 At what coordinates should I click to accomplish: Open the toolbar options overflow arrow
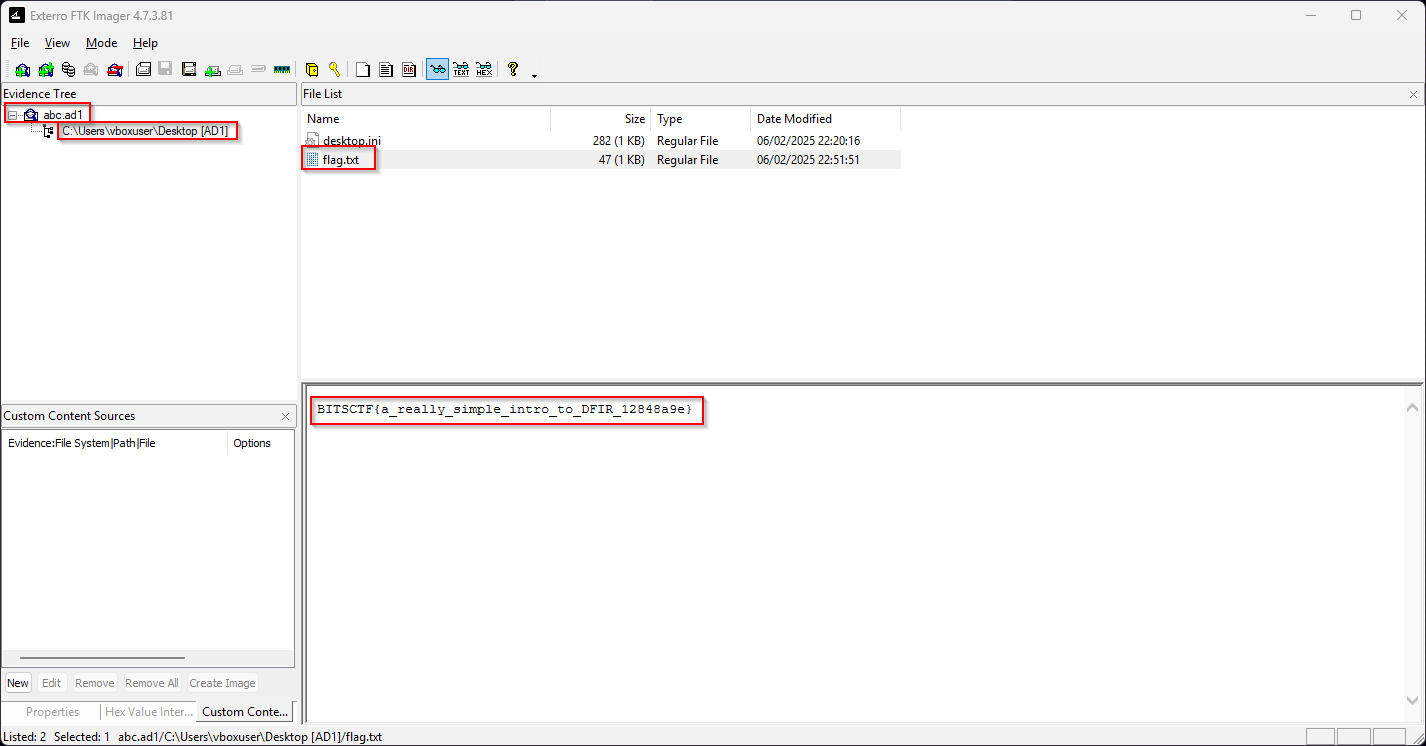pyautogui.click(x=534, y=75)
